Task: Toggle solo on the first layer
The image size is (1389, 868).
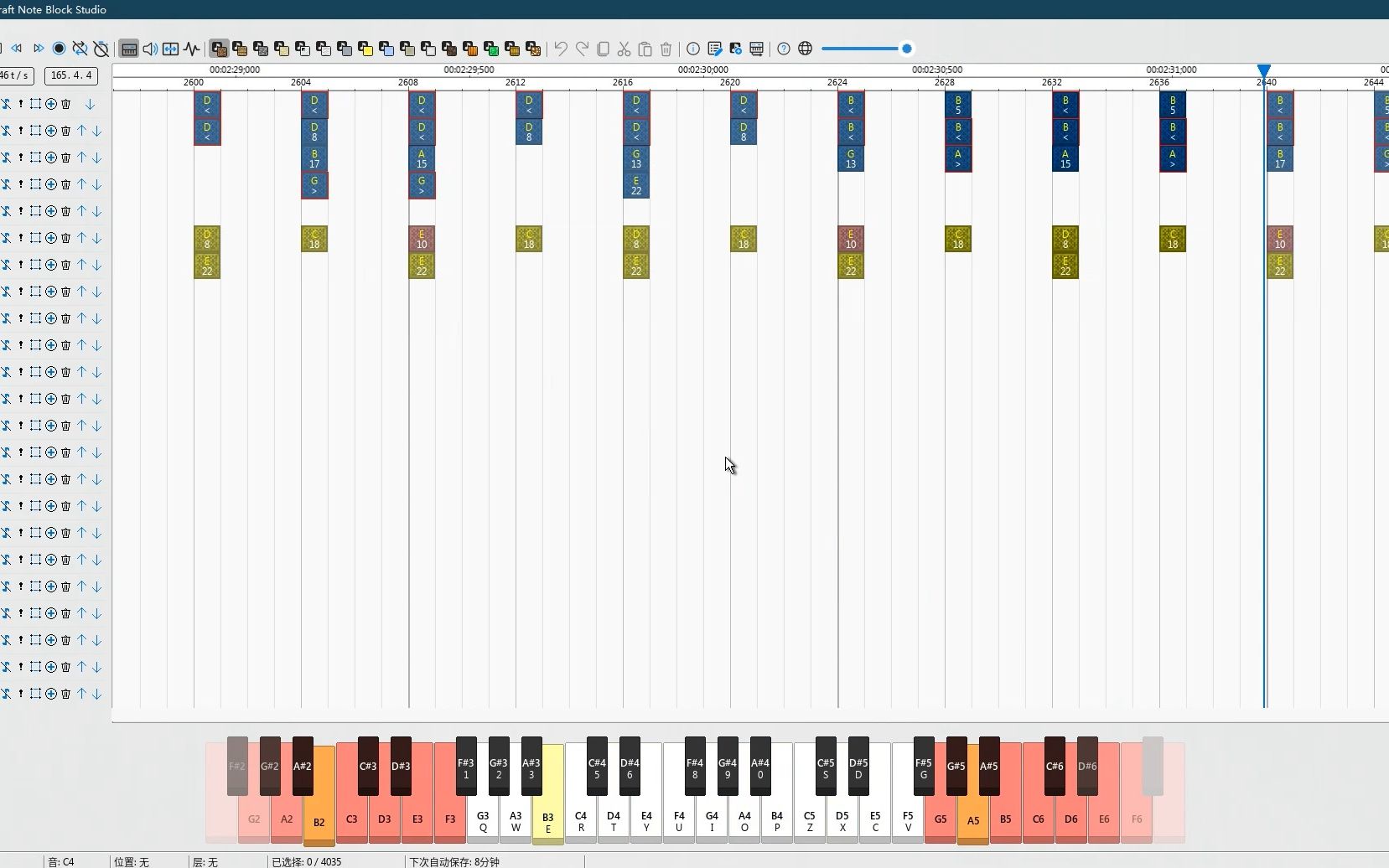Action: point(21,104)
